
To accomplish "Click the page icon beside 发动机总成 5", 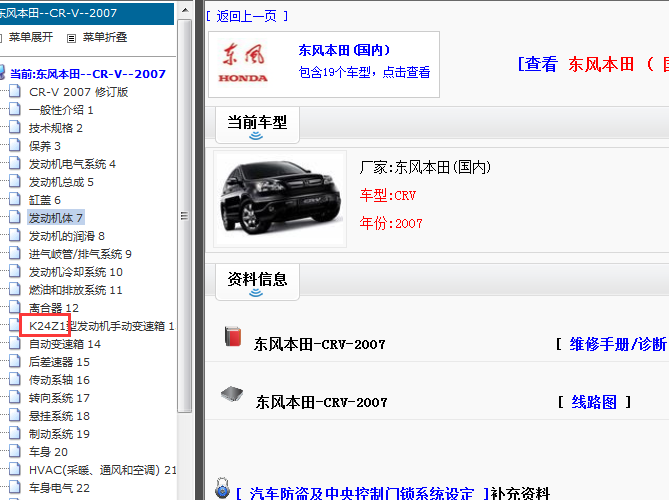I will point(15,181).
